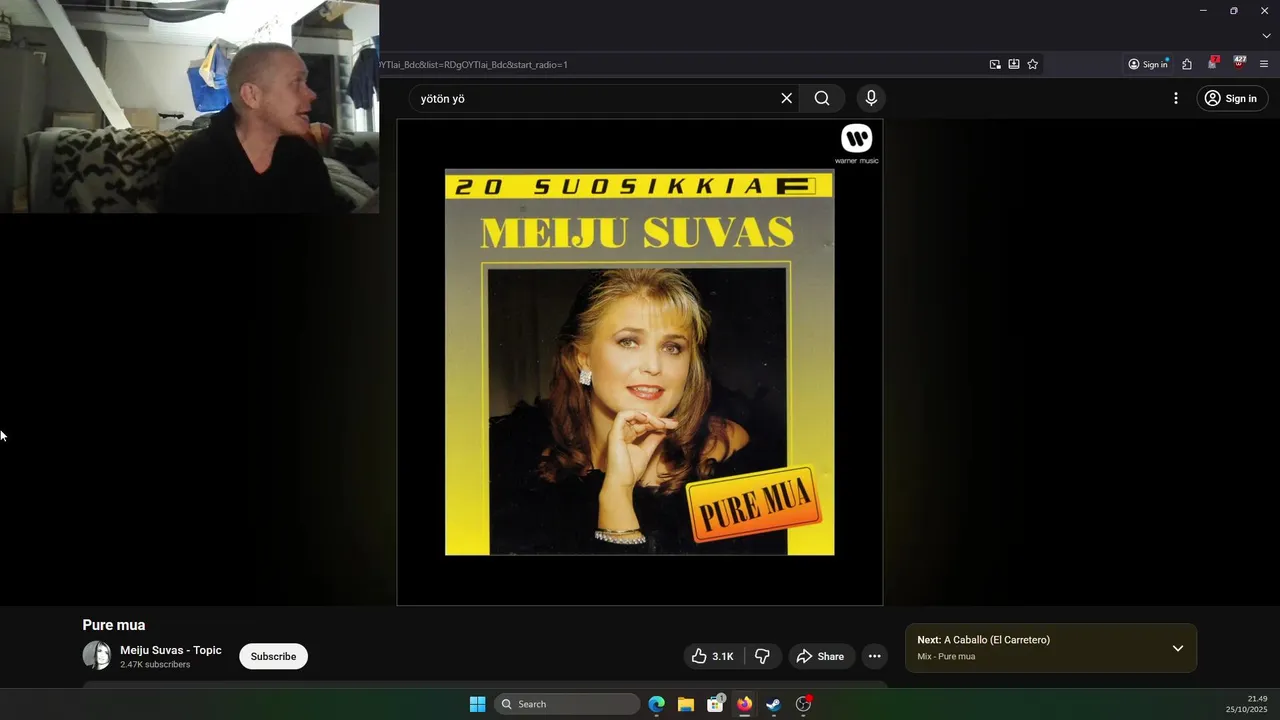Click the Firefox account Sign in button
The width and height of the screenshot is (1280, 720).
point(1148,64)
